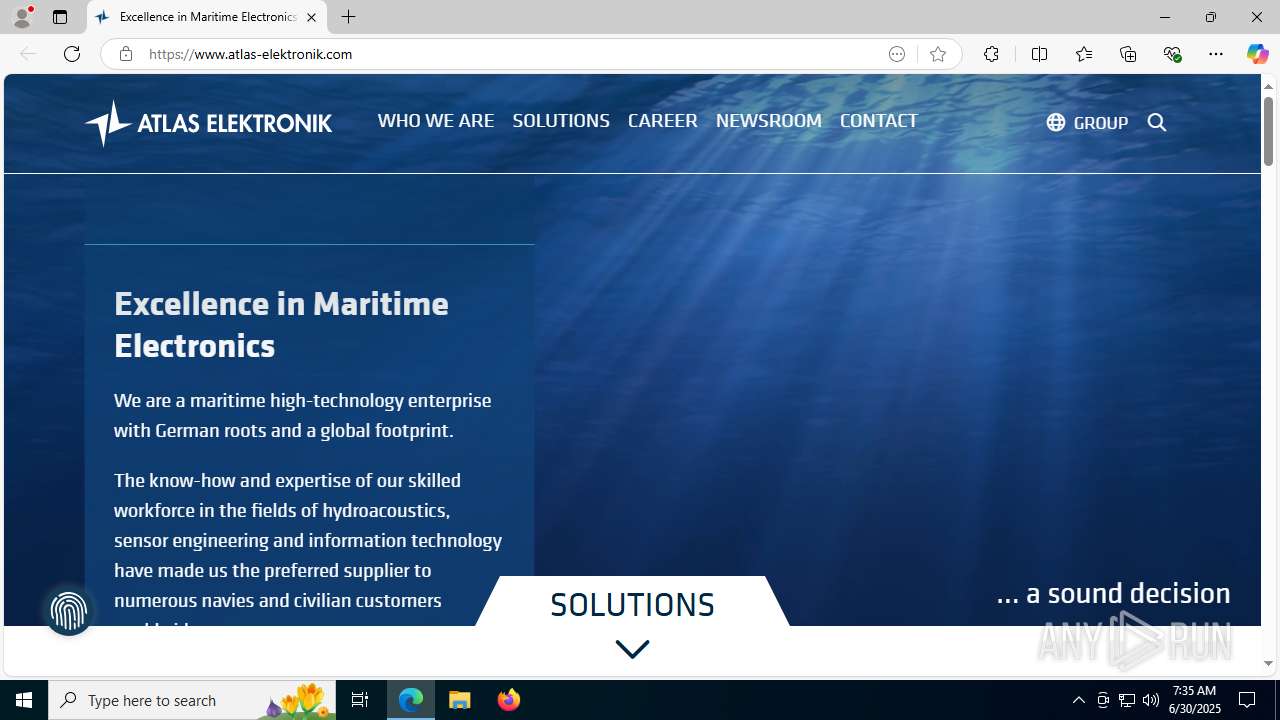
Task: Open the WHO WE ARE menu
Action: 436,120
